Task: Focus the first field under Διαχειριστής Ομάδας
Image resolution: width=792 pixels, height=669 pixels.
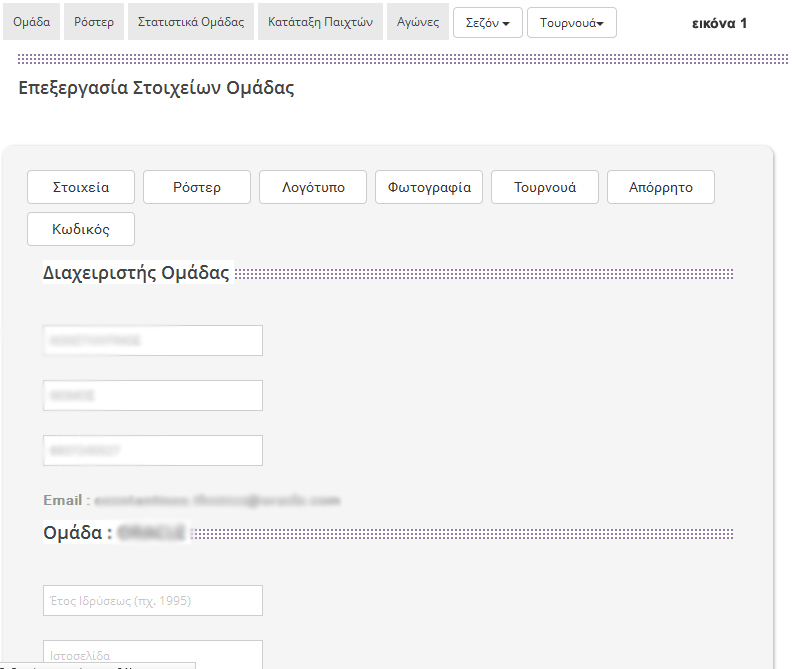Action: coord(153,340)
